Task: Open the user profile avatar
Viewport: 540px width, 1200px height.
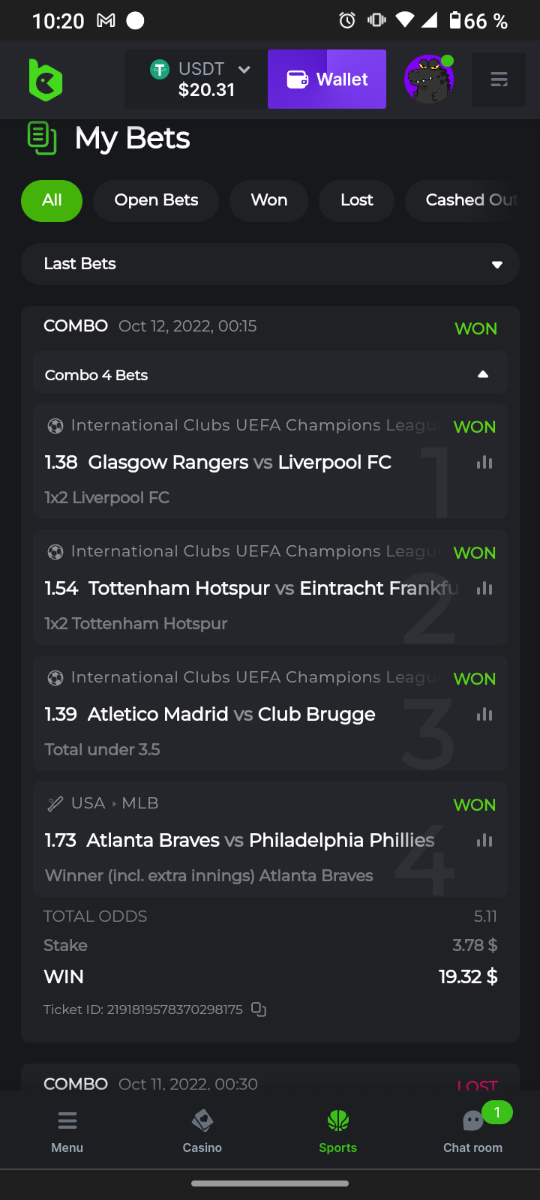Action: 429,79
